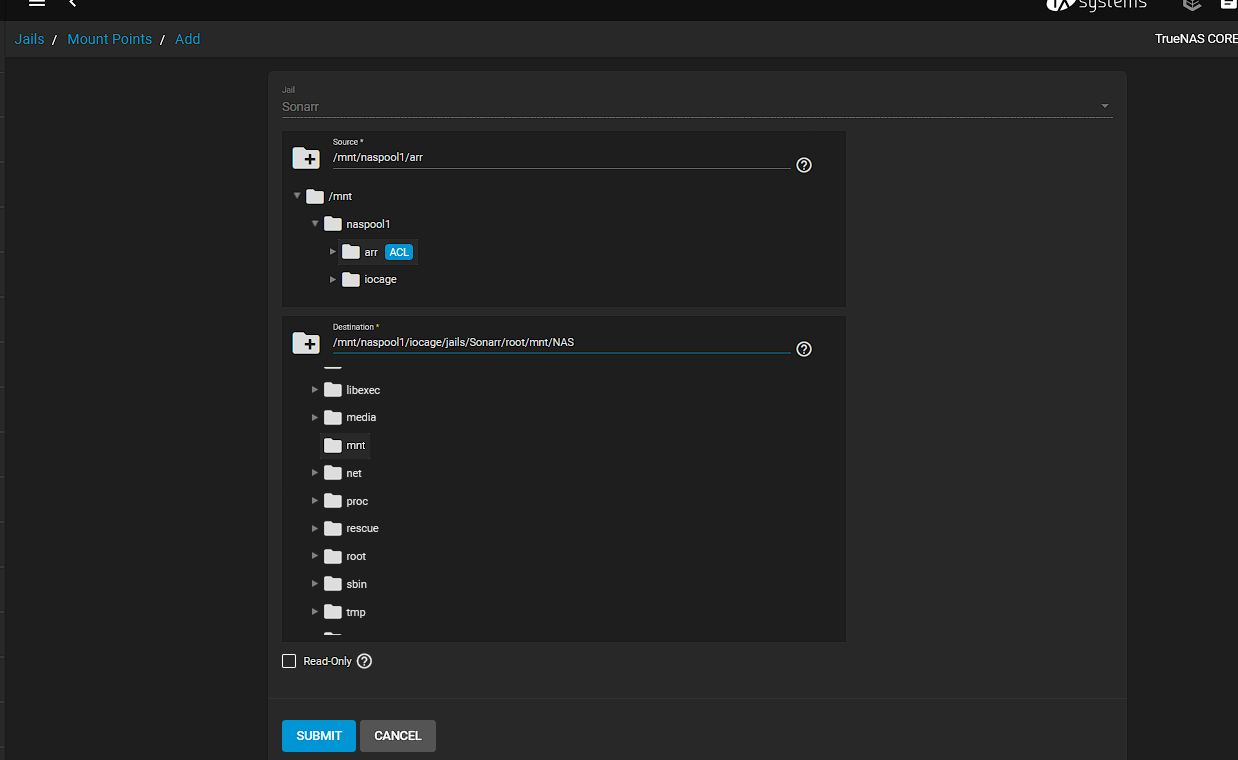Click the back chevron in top bar
Viewport: 1238px width, 760px height.
click(73, 4)
